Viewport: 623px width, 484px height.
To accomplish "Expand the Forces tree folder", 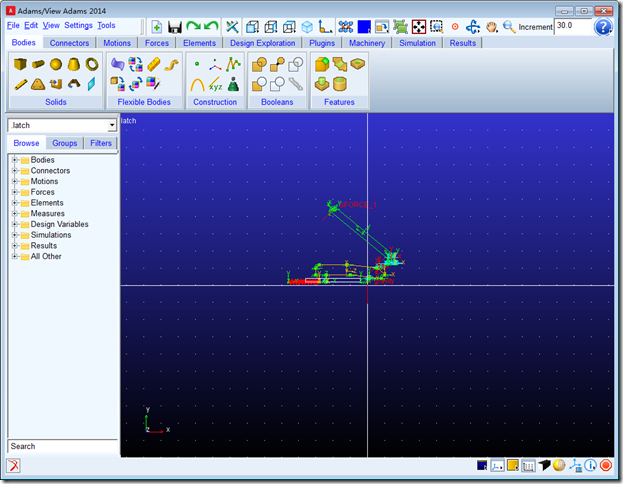I will 14,192.
